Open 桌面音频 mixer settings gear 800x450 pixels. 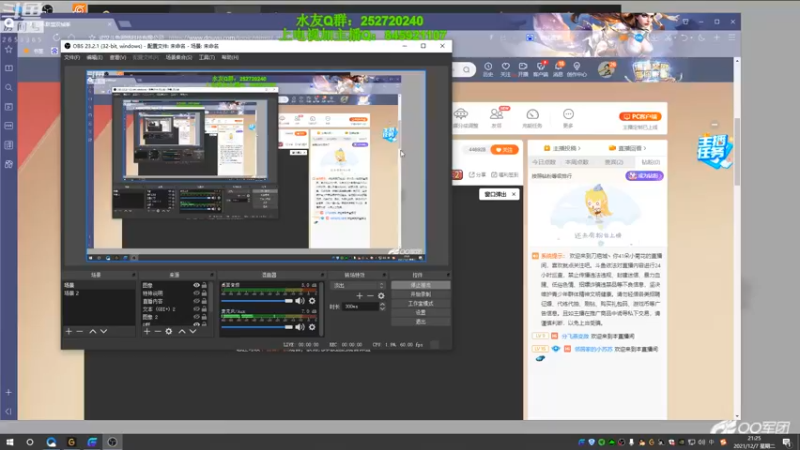click(x=312, y=301)
